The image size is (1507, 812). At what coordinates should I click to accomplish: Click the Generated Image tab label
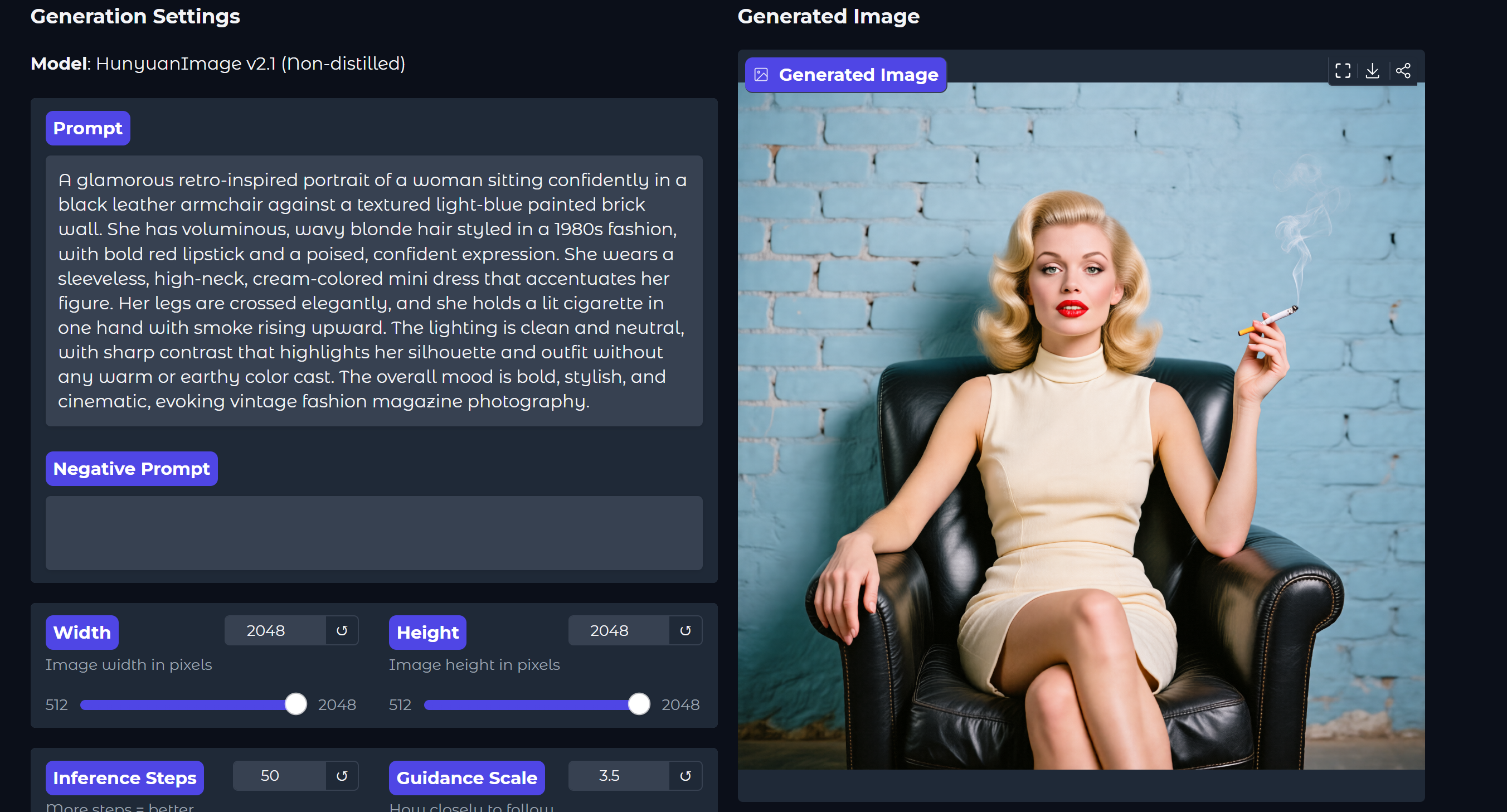coord(846,75)
